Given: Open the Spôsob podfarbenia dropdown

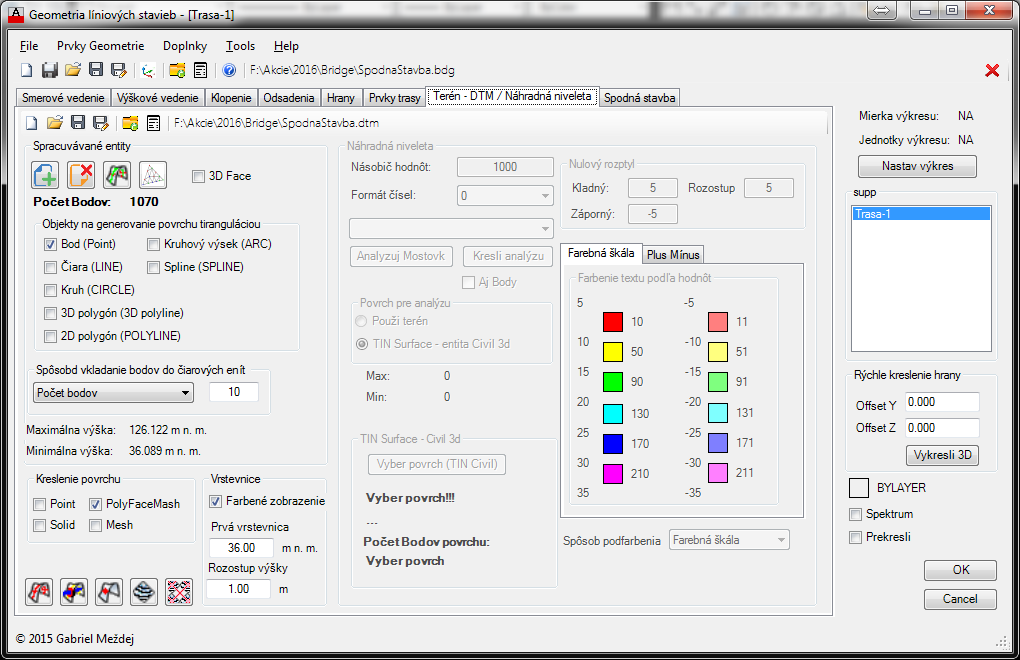Looking at the screenshot, I should coord(729,540).
